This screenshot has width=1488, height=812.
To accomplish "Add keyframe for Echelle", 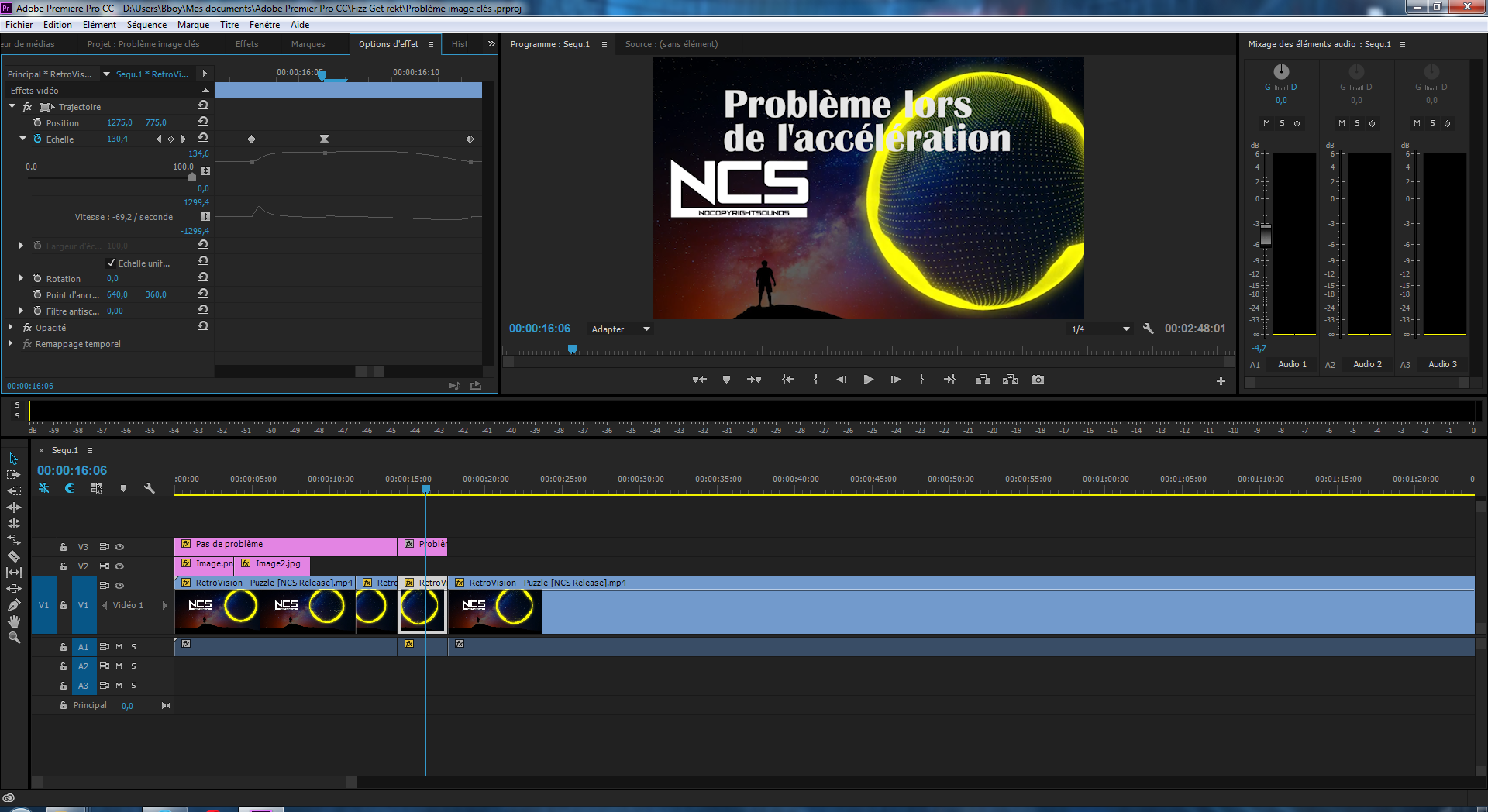I will (x=171, y=139).
